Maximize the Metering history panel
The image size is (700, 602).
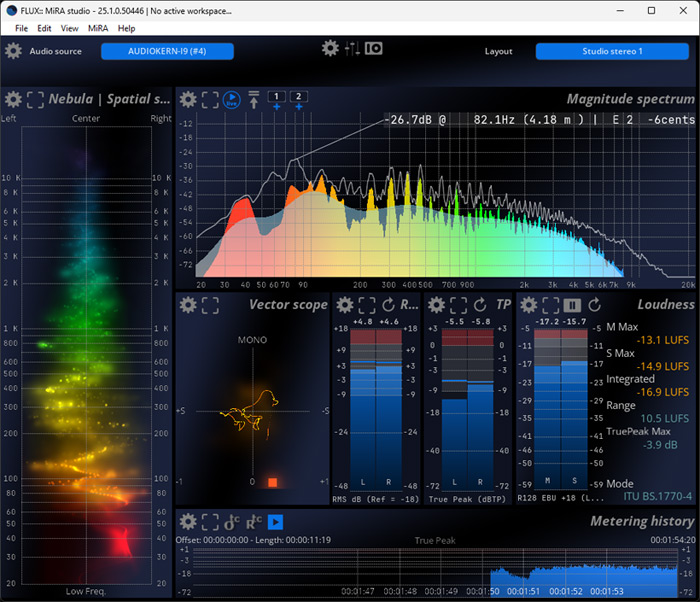click(x=210, y=522)
